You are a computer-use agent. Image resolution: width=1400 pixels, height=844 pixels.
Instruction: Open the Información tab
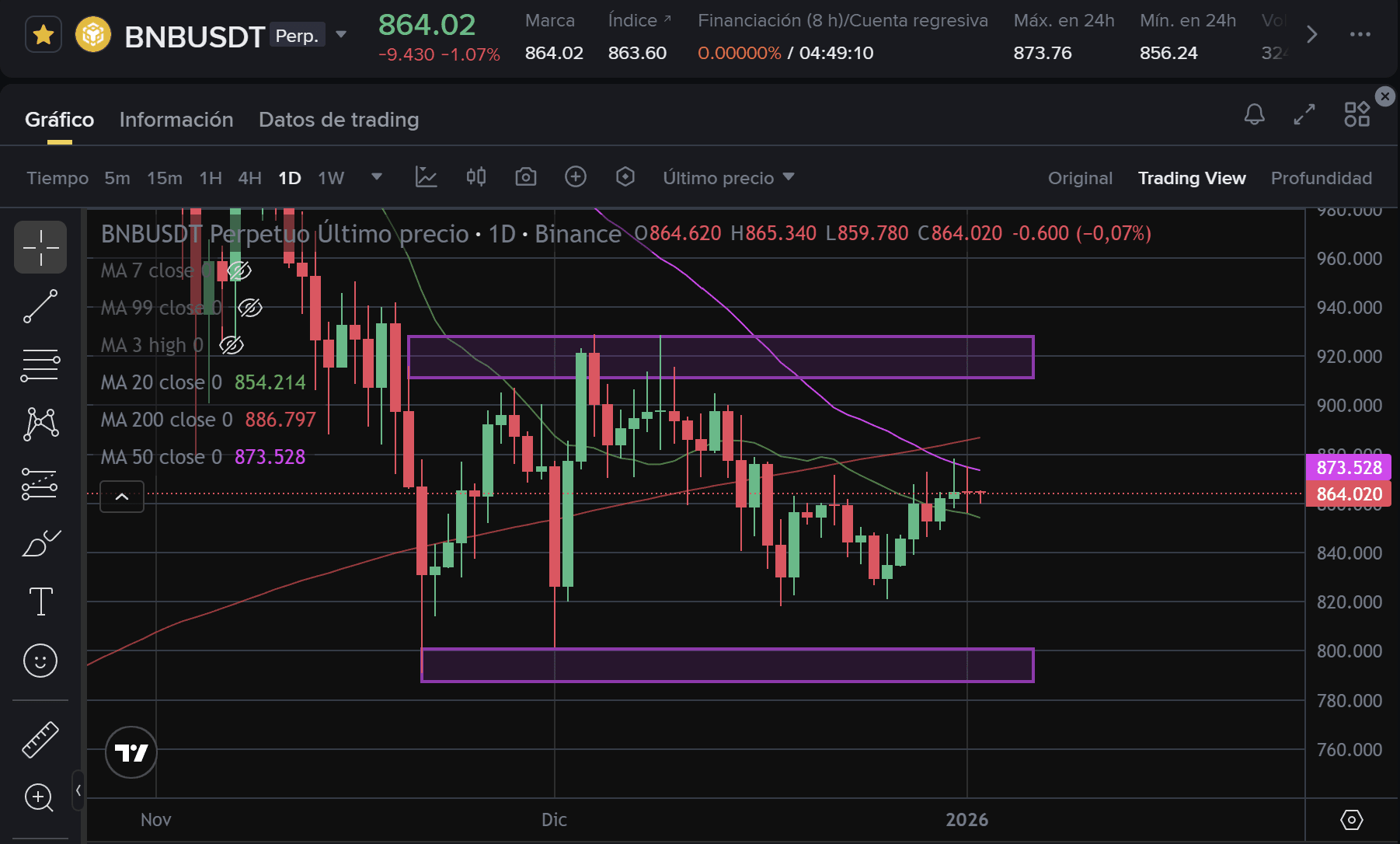pyautogui.click(x=176, y=120)
